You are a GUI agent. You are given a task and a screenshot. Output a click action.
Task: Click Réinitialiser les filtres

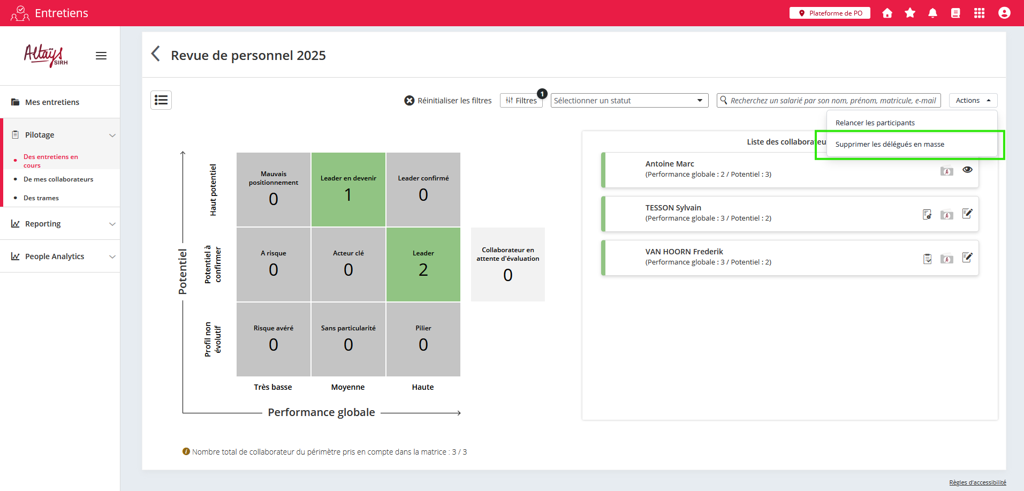coord(448,100)
